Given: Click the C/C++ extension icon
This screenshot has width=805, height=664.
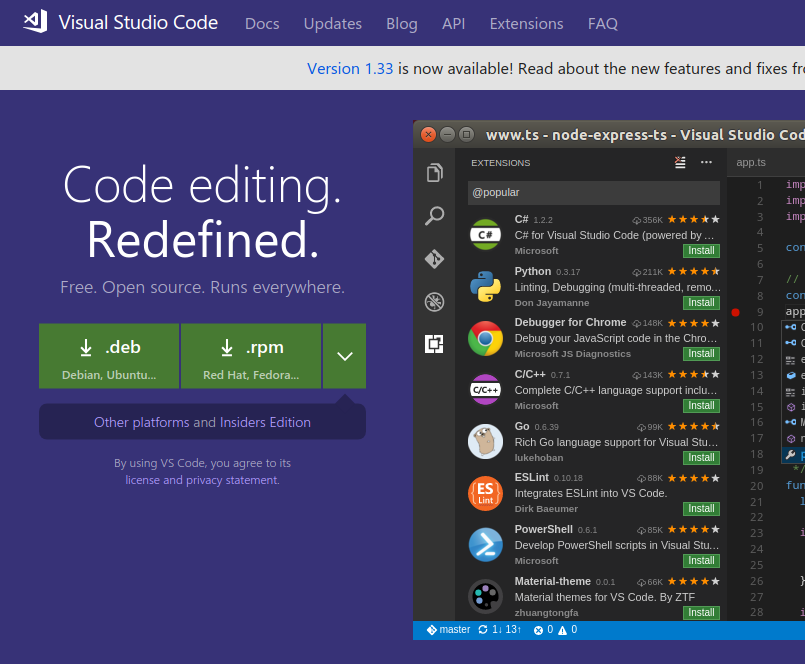Looking at the screenshot, I should point(485,390).
